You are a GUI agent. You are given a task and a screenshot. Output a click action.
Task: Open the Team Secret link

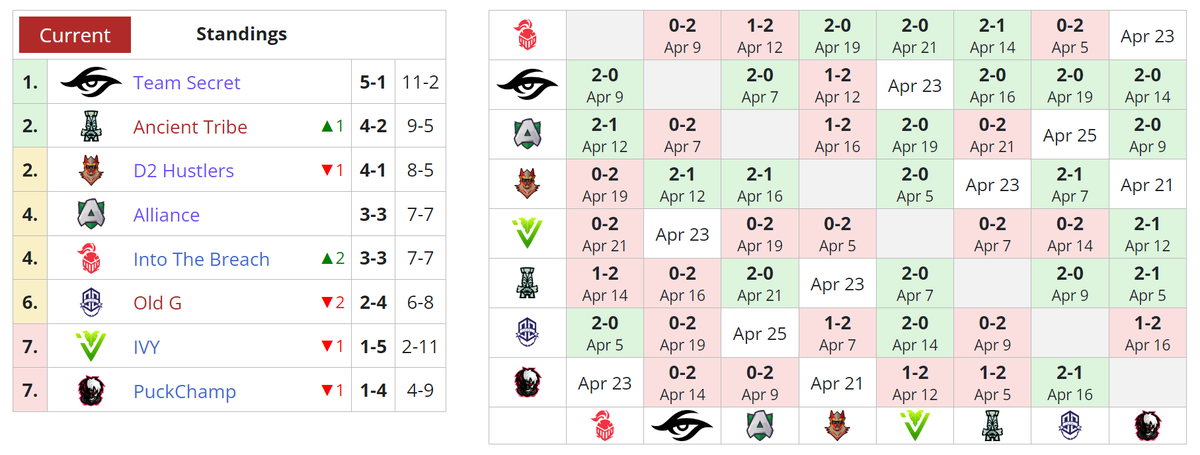tap(186, 82)
